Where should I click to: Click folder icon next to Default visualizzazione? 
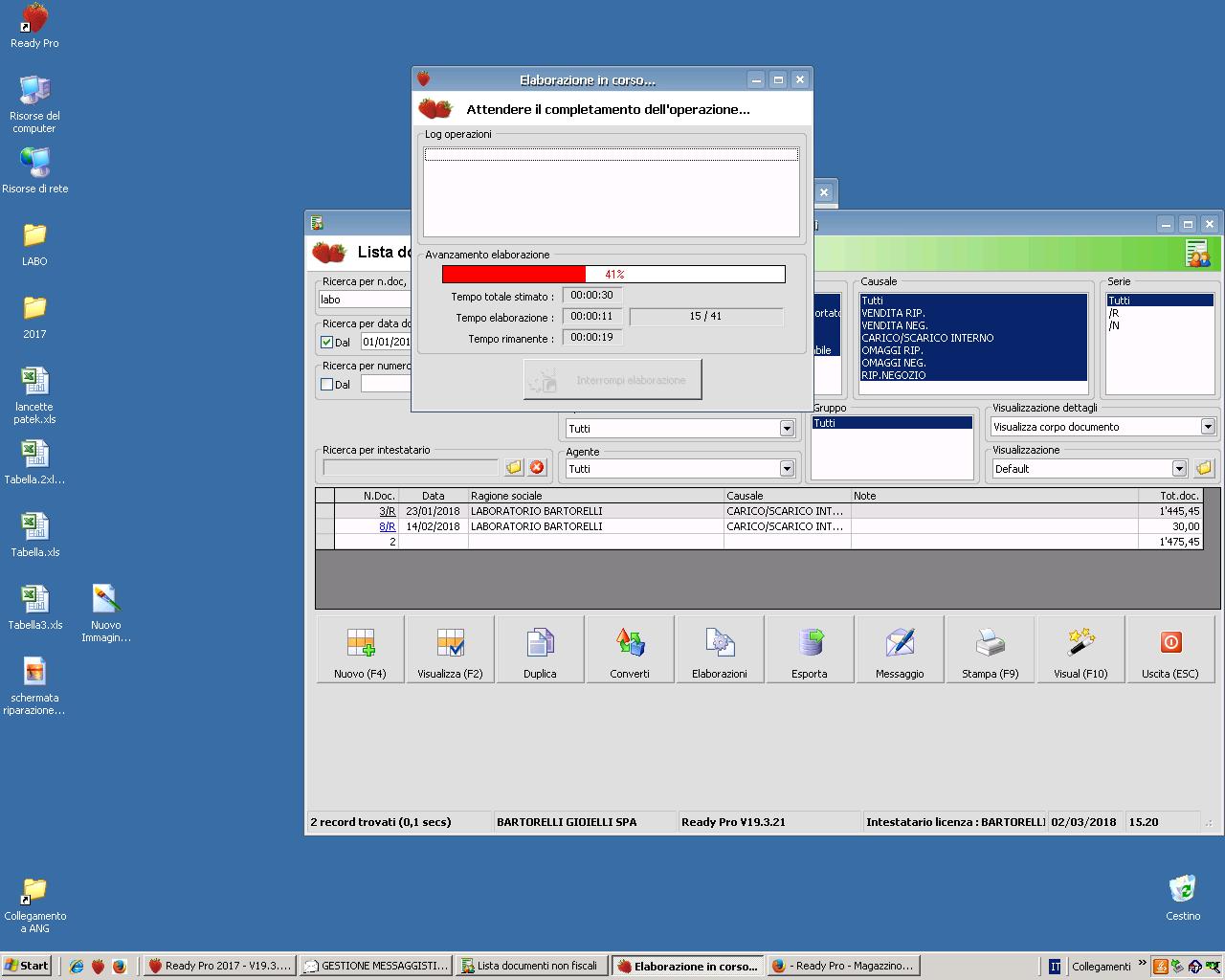[1204, 468]
